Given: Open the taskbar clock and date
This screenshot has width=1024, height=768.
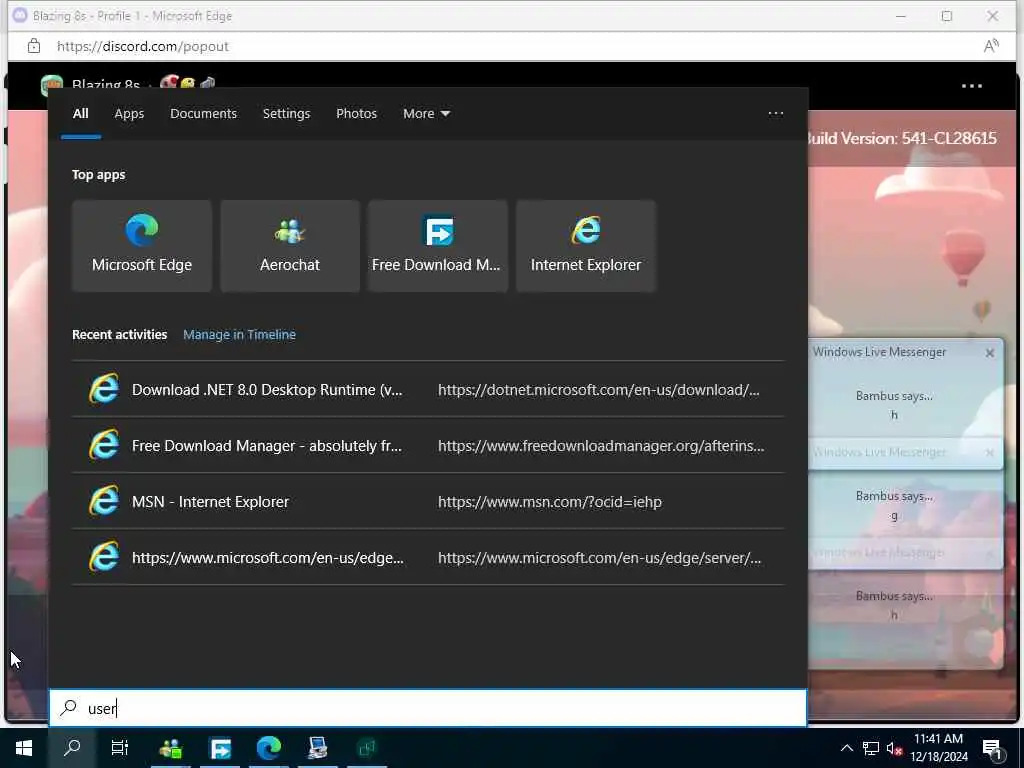Looking at the screenshot, I should (938, 748).
